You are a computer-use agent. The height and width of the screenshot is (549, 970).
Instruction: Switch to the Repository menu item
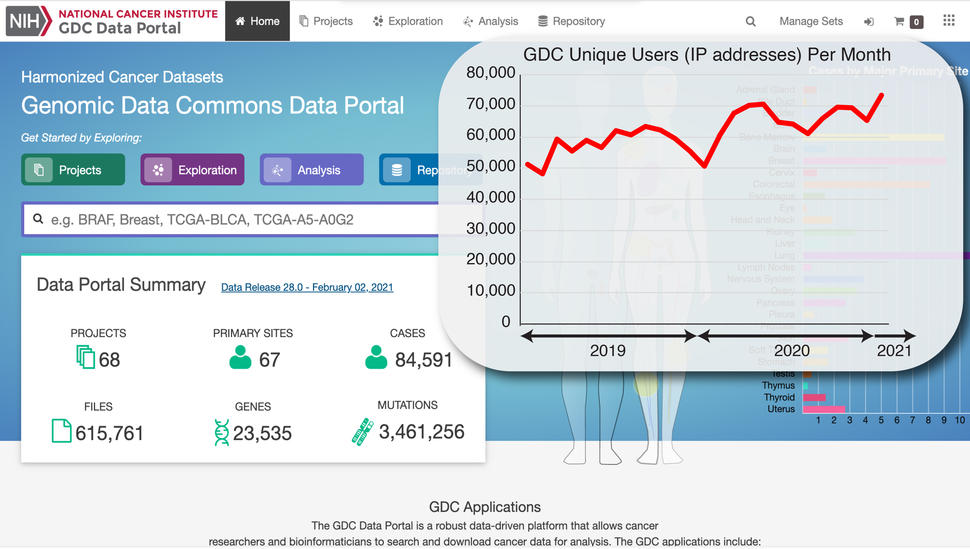tap(571, 21)
